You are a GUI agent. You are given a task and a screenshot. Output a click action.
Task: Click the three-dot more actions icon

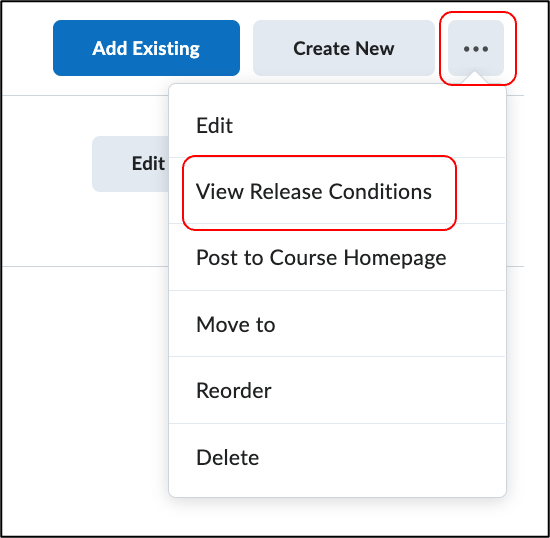click(x=476, y=48)
